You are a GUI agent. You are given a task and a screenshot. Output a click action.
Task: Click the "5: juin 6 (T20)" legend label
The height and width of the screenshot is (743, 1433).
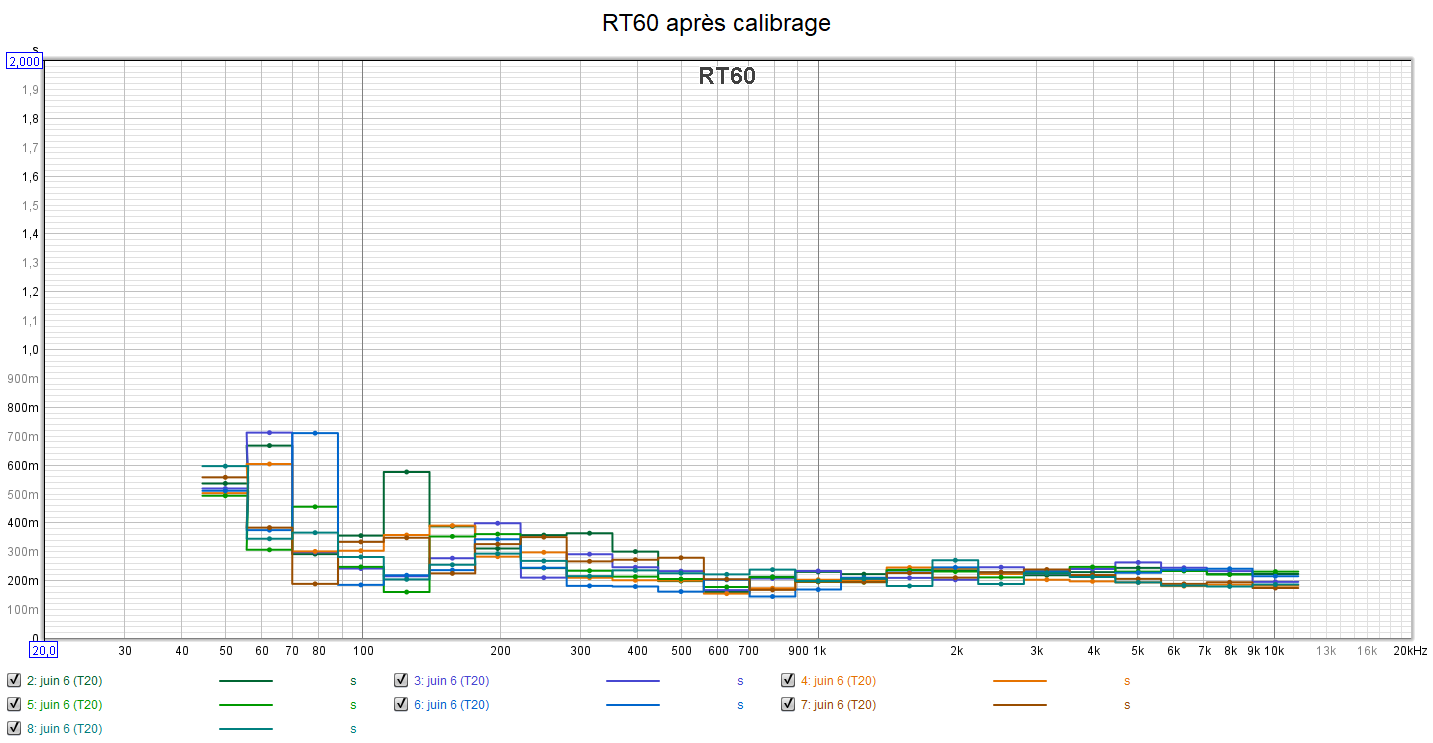click(64, 704)
